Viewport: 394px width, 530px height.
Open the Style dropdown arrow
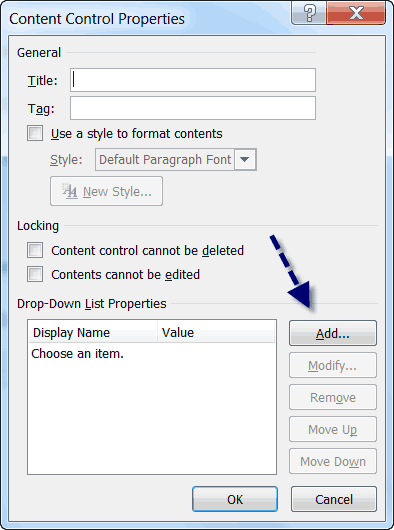point(245,159)
